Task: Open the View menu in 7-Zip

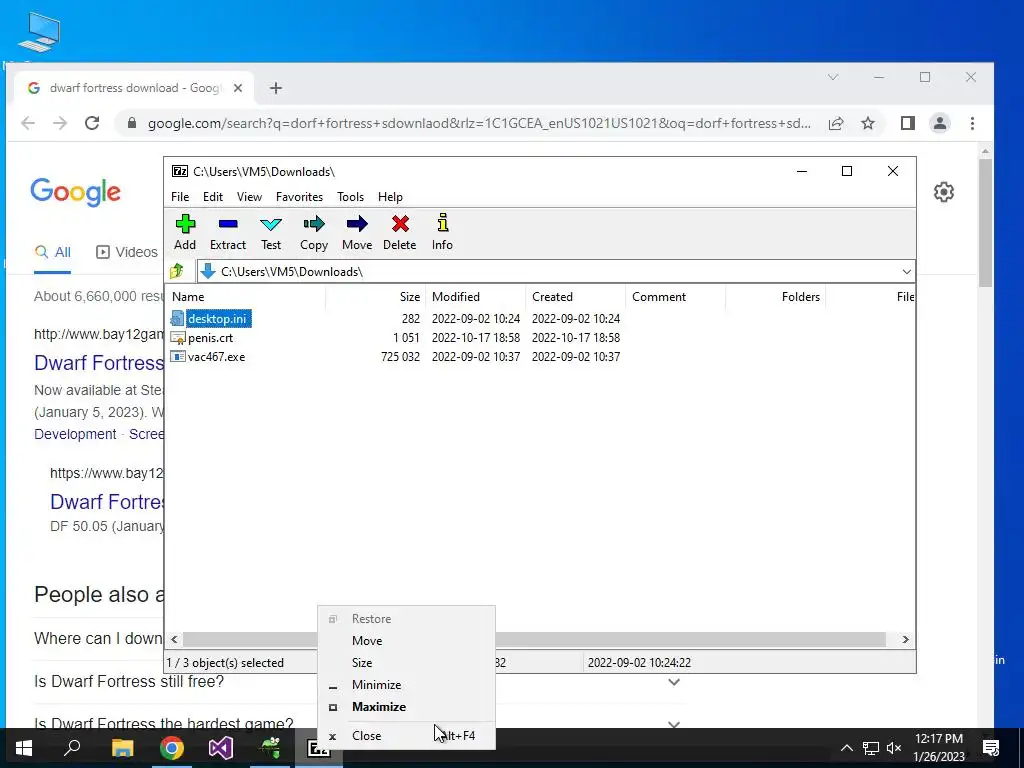Action: click(x=249, y=197)
